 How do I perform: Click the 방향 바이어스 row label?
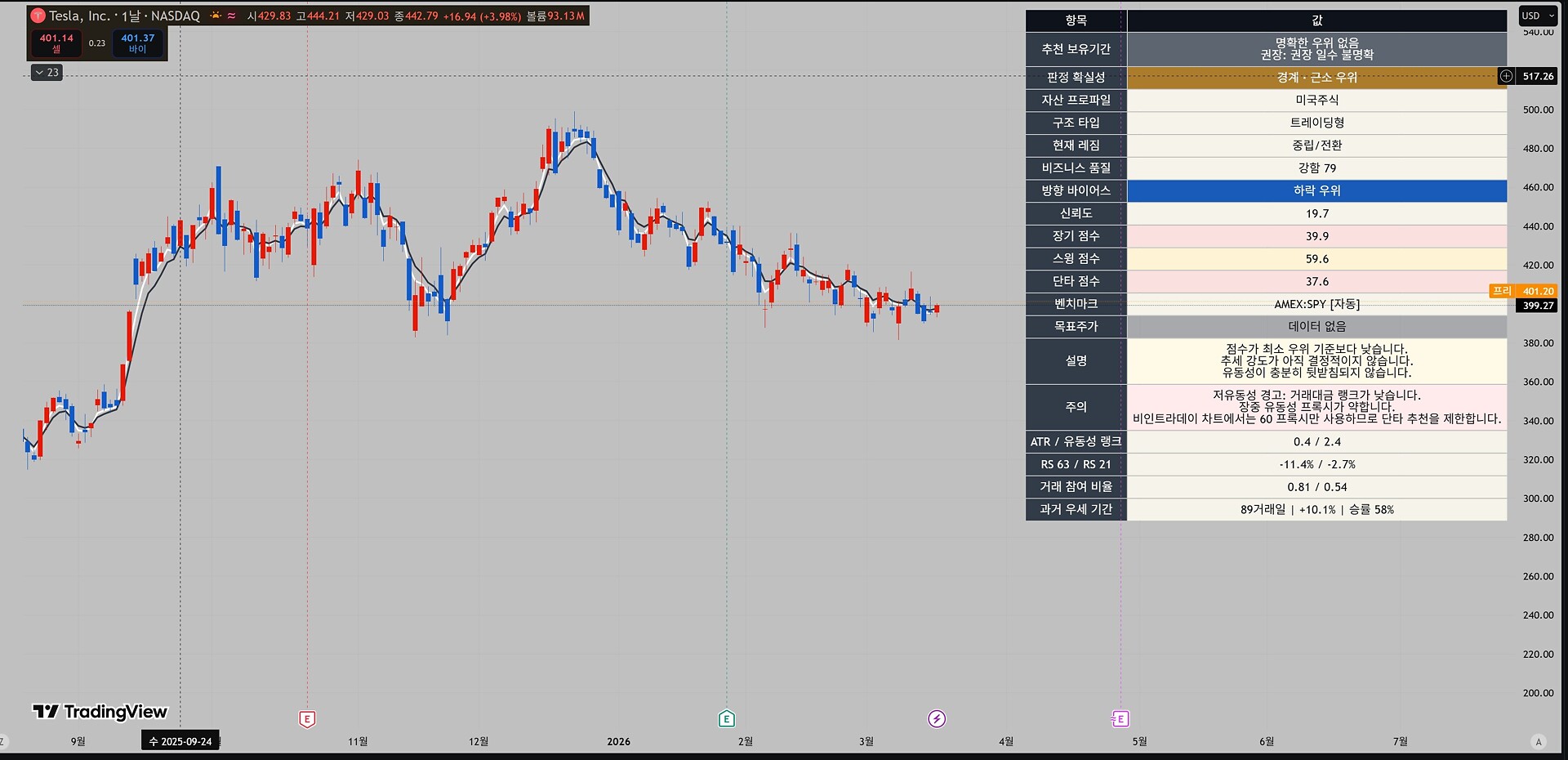coord(1076,190)
